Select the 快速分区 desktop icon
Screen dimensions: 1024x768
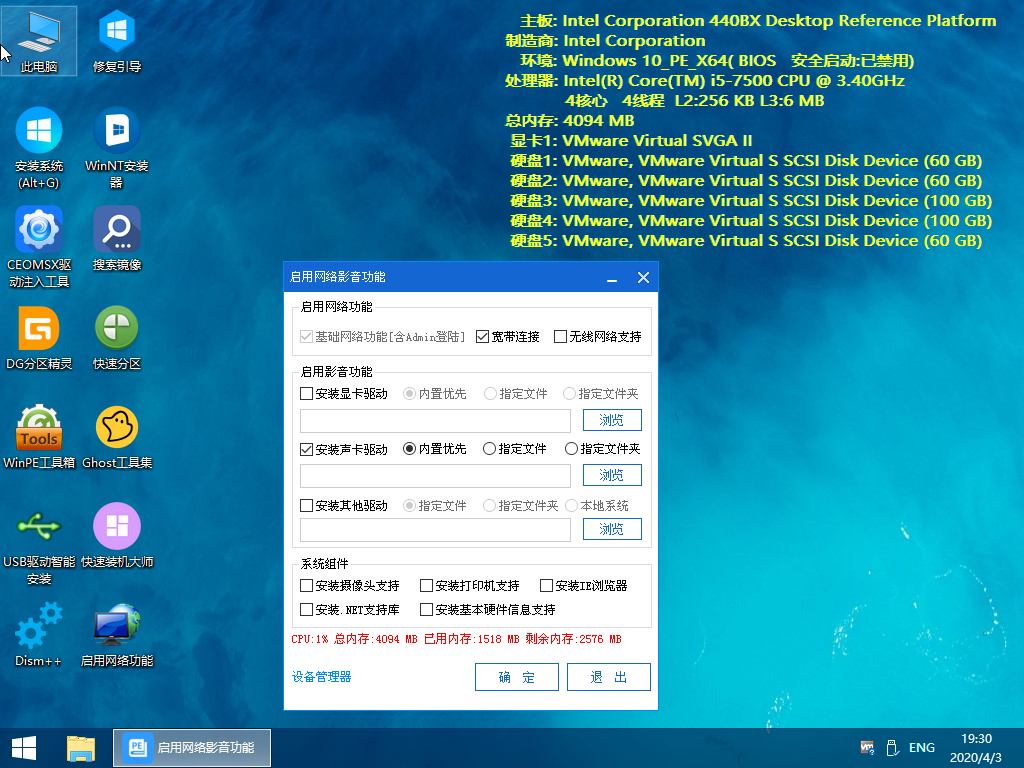[117, 338]
